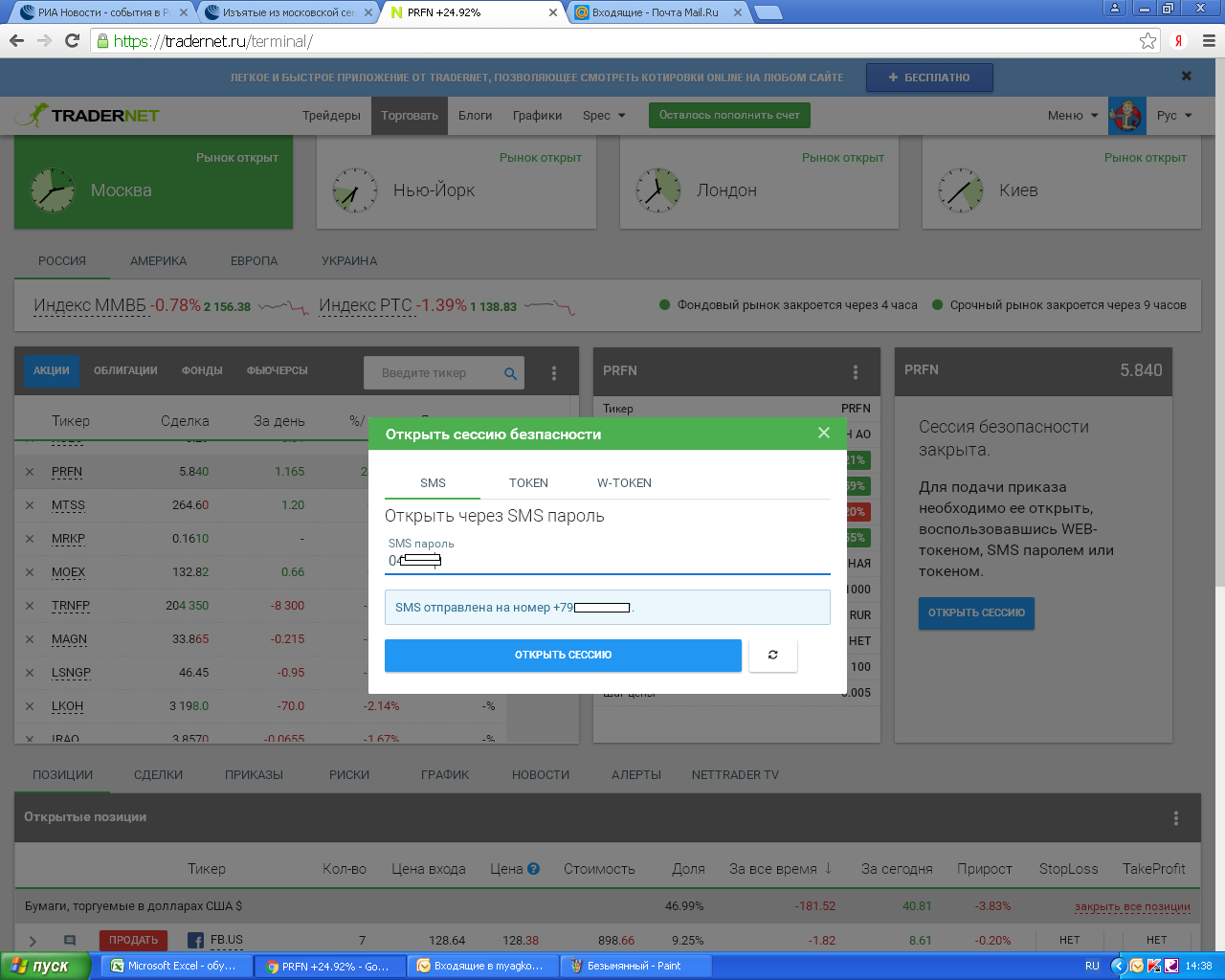Switch to the W-TOKEN tab
Viewport: 1225px width, 980px height.
pyautogui.click(x=624, y=483)
